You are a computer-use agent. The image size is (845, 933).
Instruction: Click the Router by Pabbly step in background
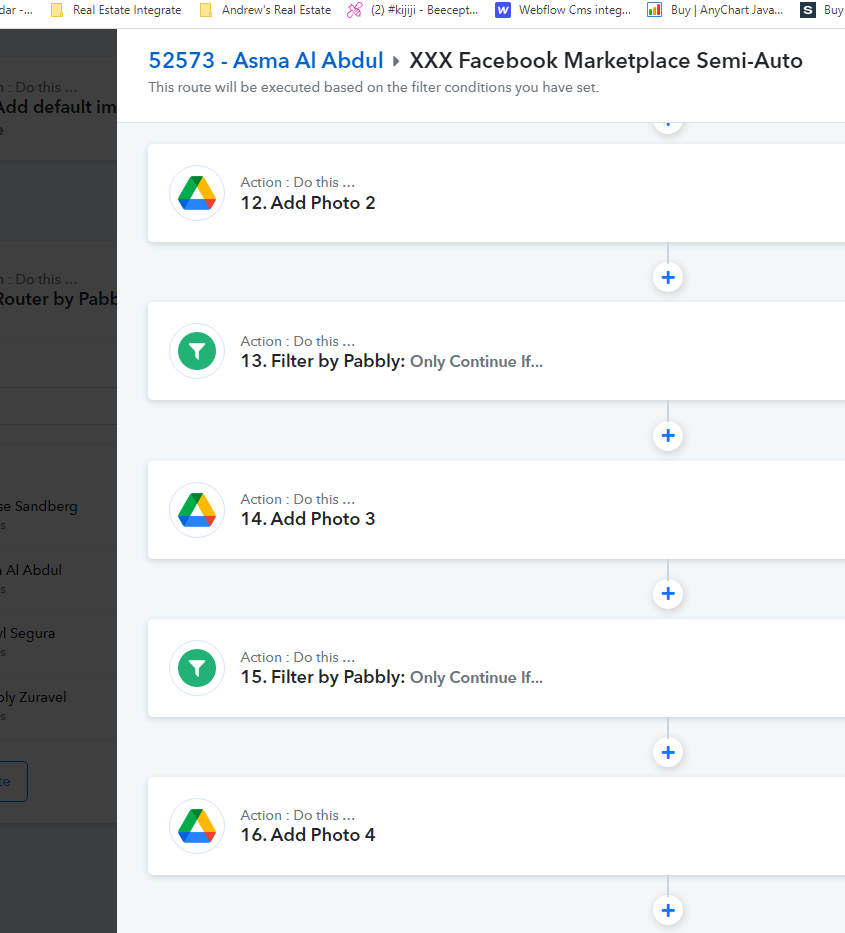click(x=58, y=290)
